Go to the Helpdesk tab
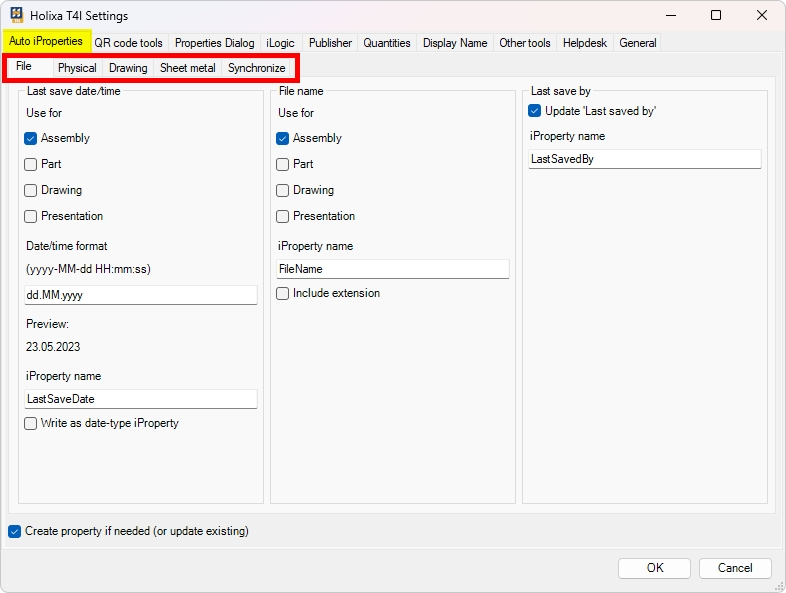The width and height of the screenshot is (786, 593). click(x=585, y=43)
